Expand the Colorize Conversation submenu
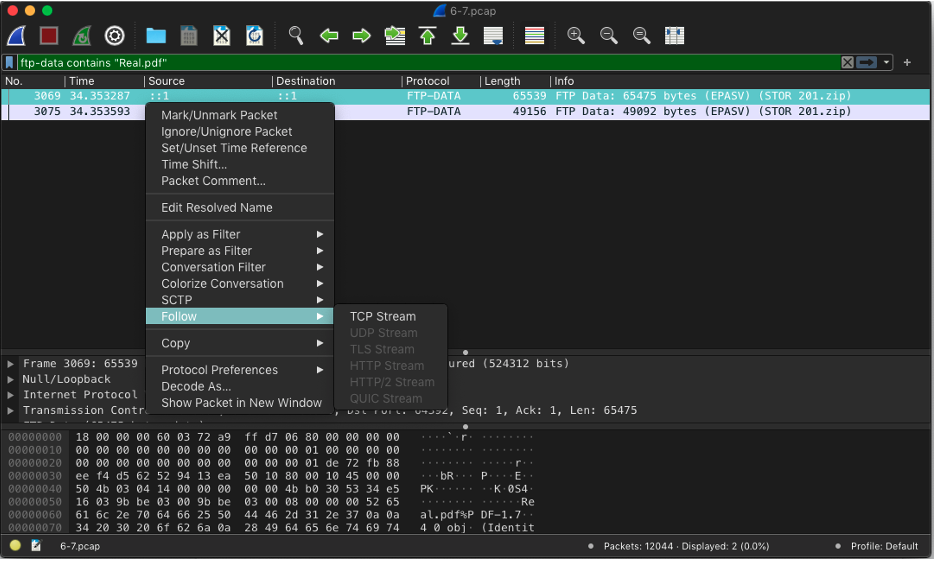Image resolution: width=935 pixels, height=561 pixels. coord(240,284)
